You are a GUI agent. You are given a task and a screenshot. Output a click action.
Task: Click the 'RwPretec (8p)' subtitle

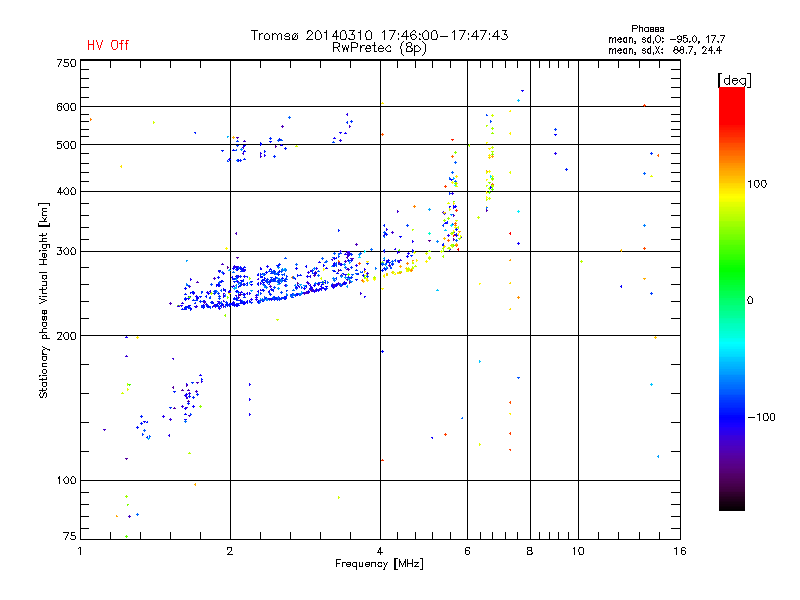[x=379, y=48]
